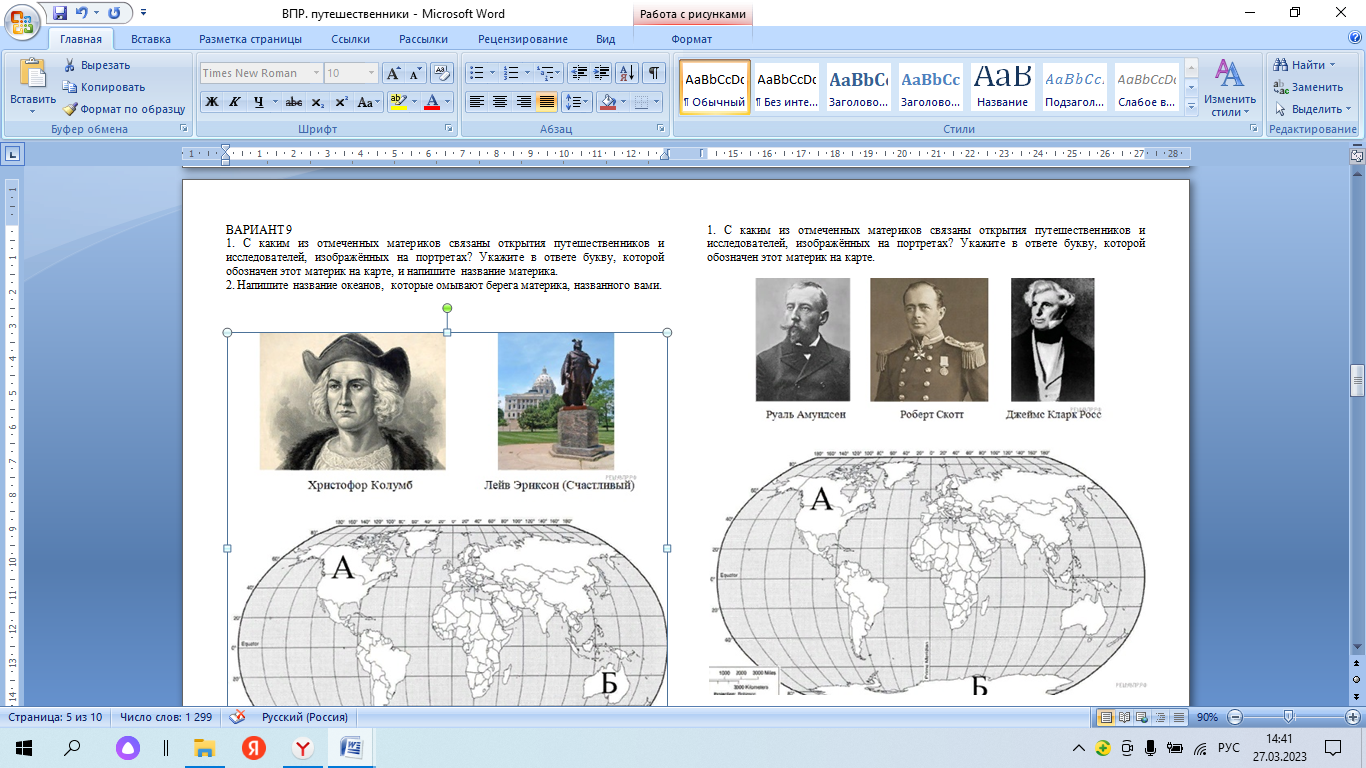Toggle superscript x²

click(341, 102)
